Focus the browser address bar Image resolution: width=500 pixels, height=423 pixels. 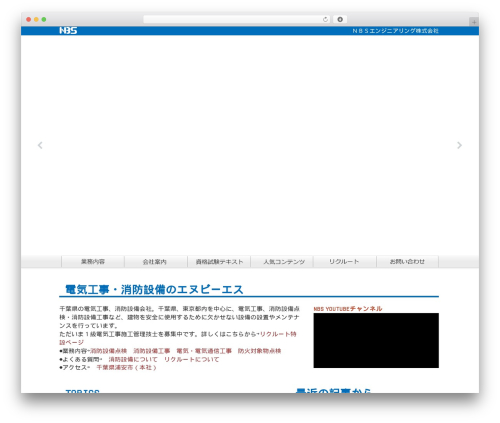click(x=236, y=19)
